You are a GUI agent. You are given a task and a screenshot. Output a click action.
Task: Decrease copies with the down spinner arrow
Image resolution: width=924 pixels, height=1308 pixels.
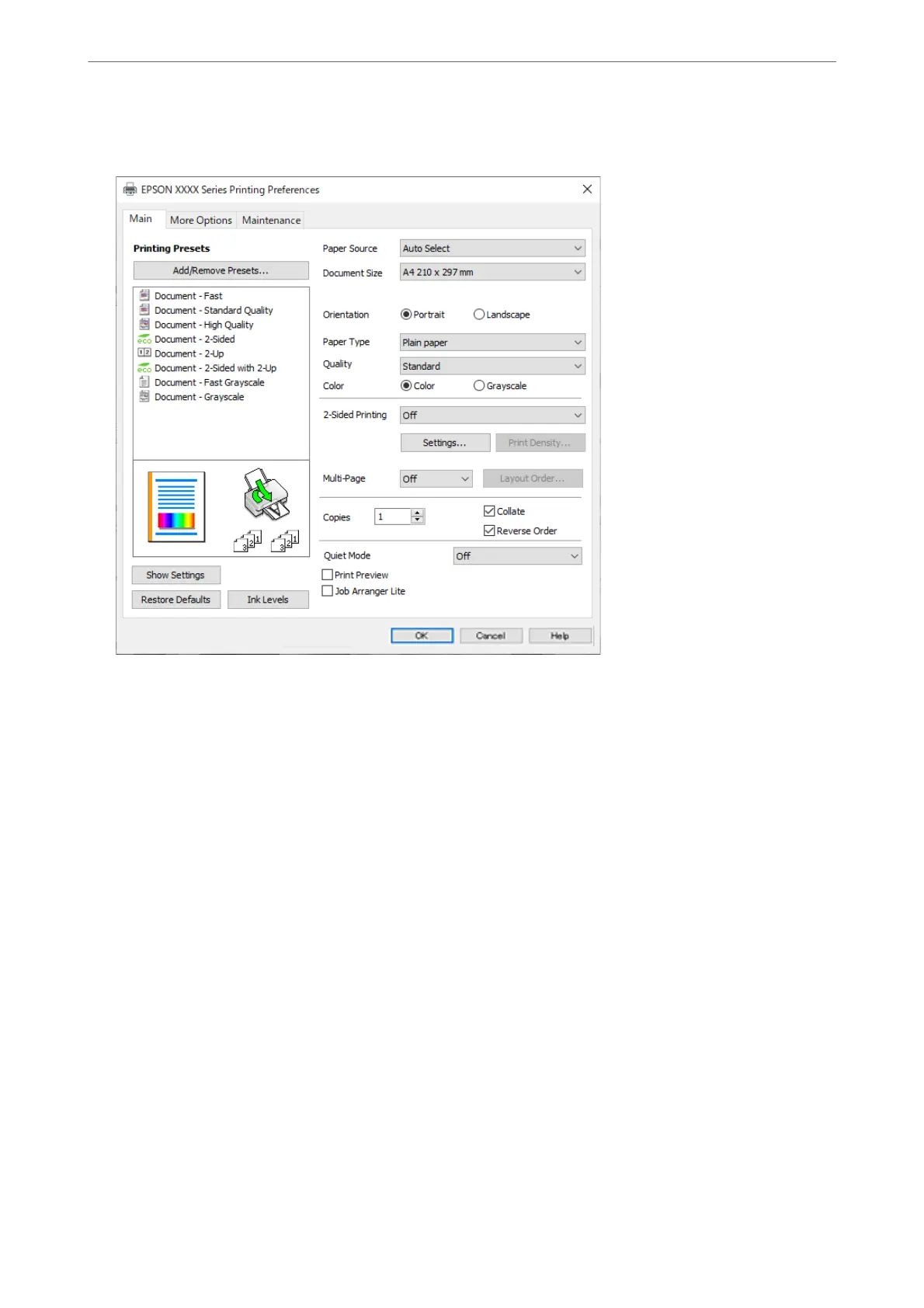(x=418, y=520)
